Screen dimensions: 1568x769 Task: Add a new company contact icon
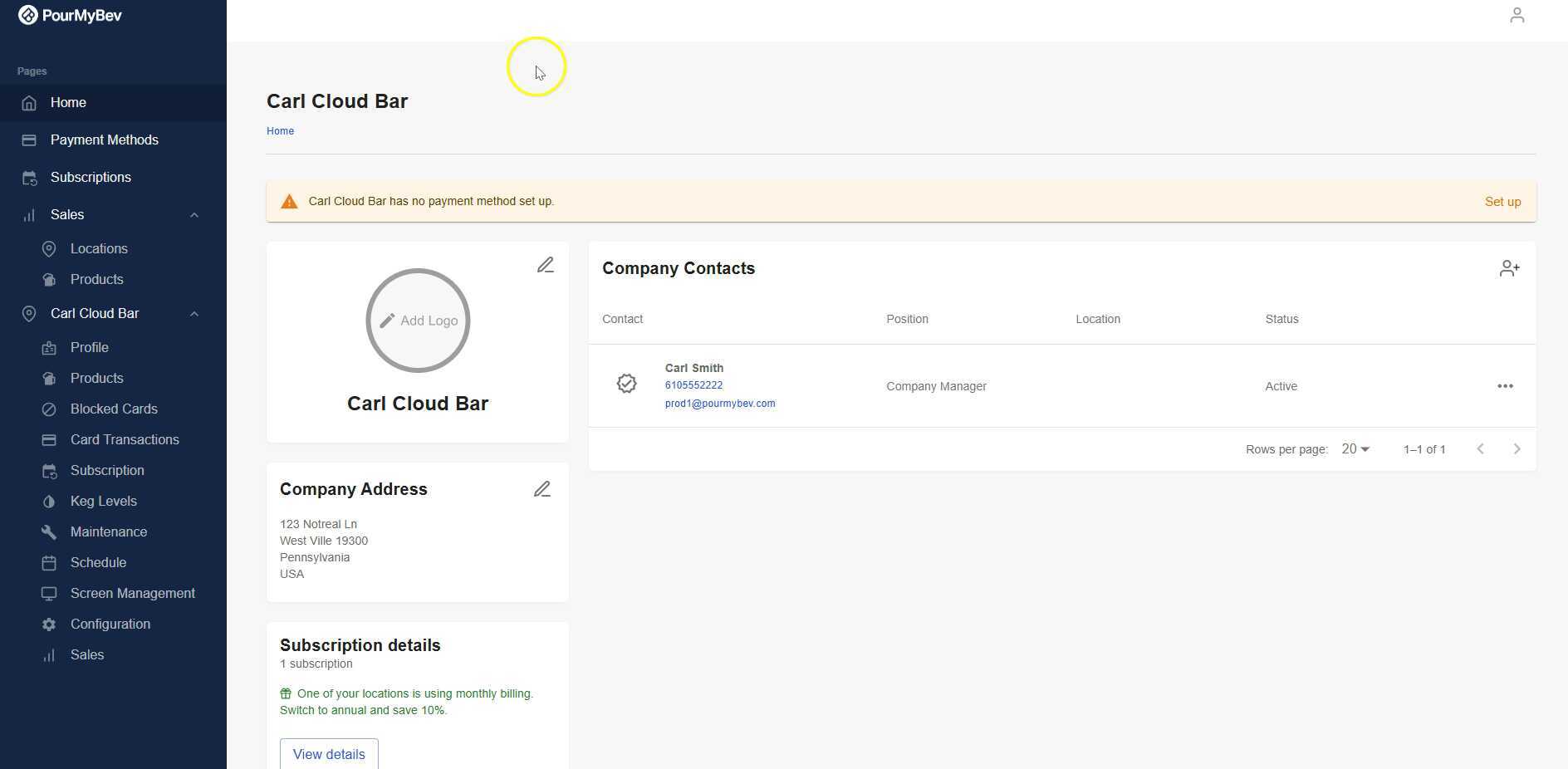pyautogui.click(x=1509, y=268)
